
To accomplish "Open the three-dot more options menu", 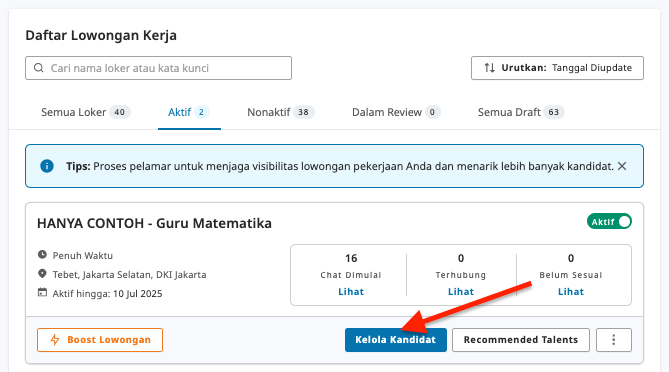I will pos(614,340).
